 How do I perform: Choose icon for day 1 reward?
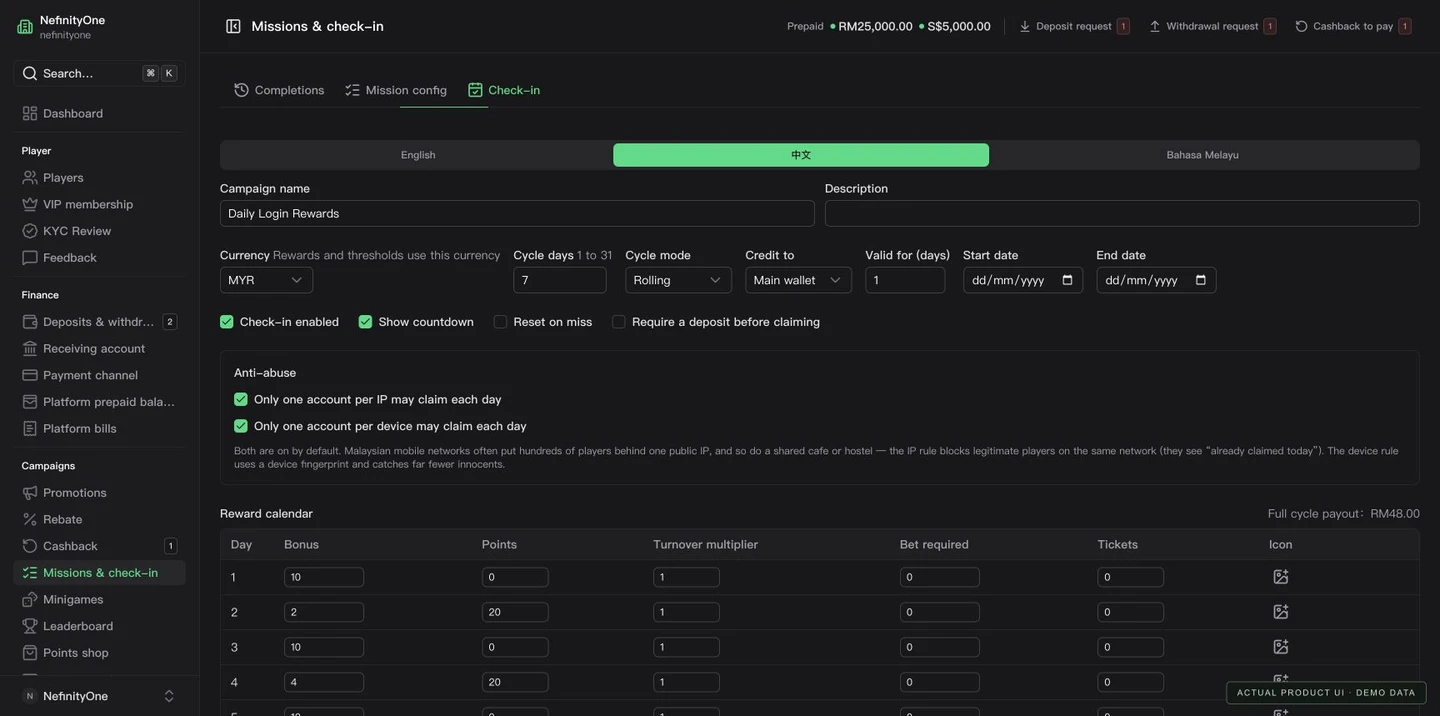point(1281,577)
